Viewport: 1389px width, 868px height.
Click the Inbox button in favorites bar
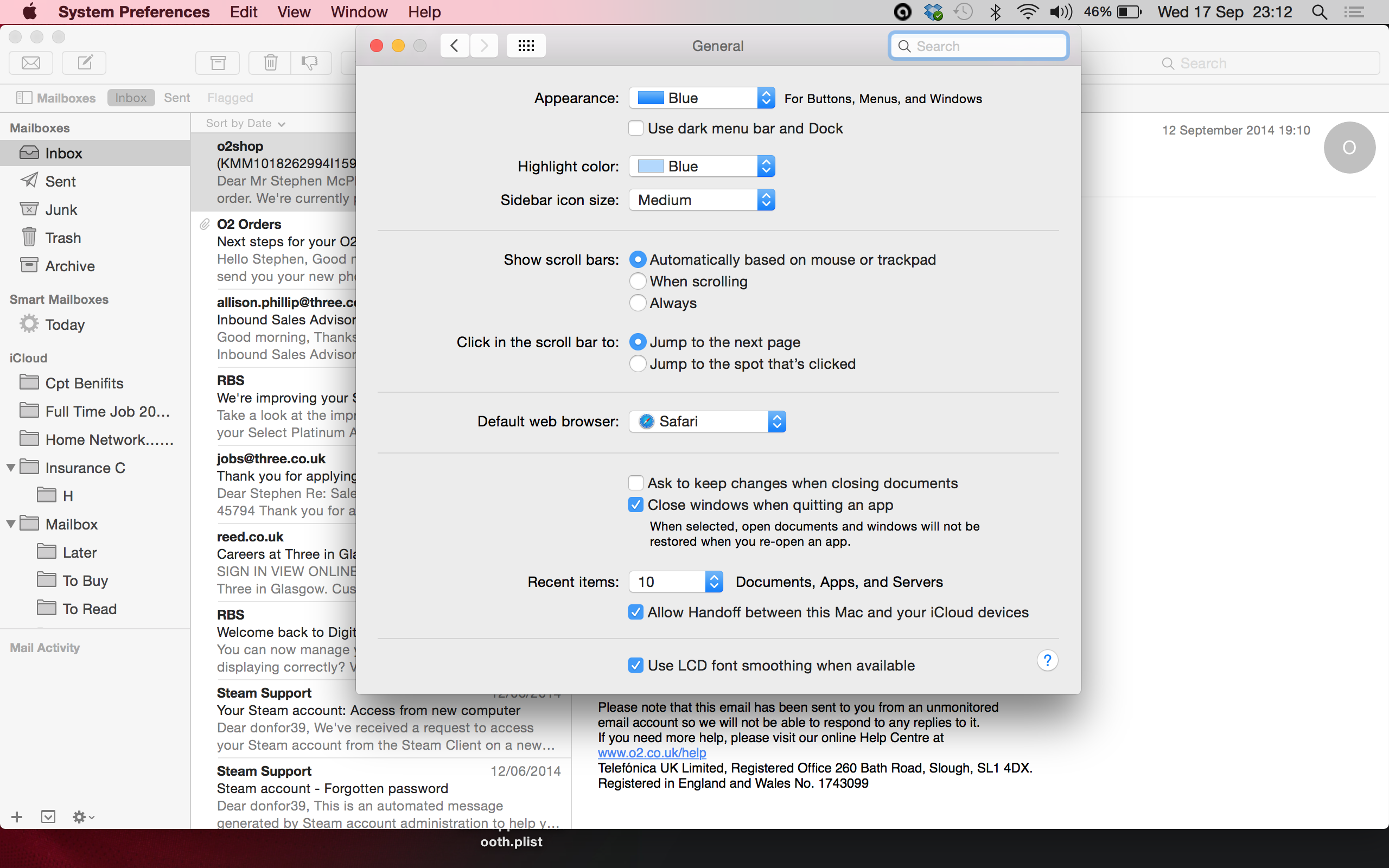pyautogui.click(x=131, y=98)
